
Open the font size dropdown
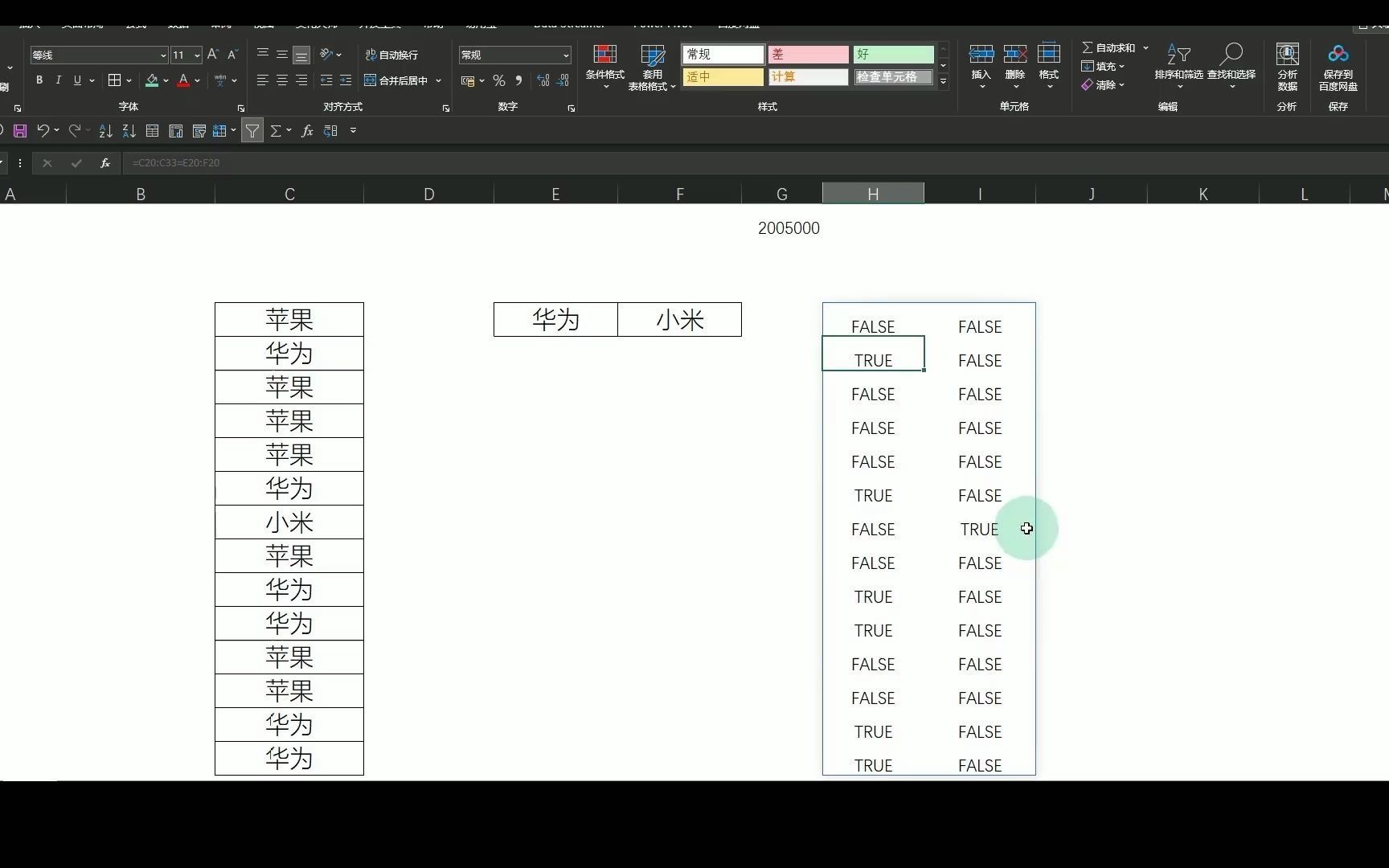click(197, 55)
